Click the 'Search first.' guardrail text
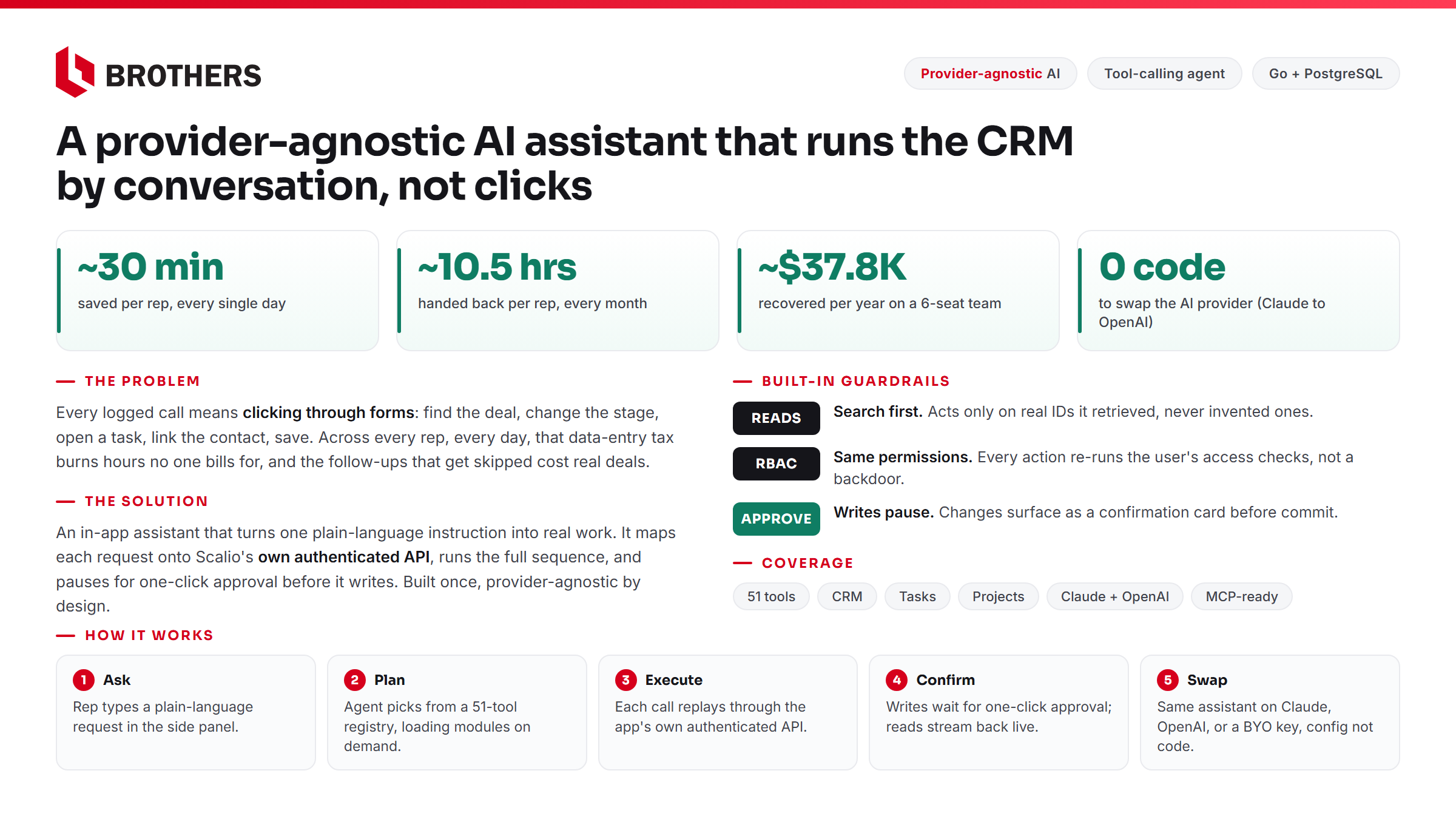 click(x=877, y=412)
